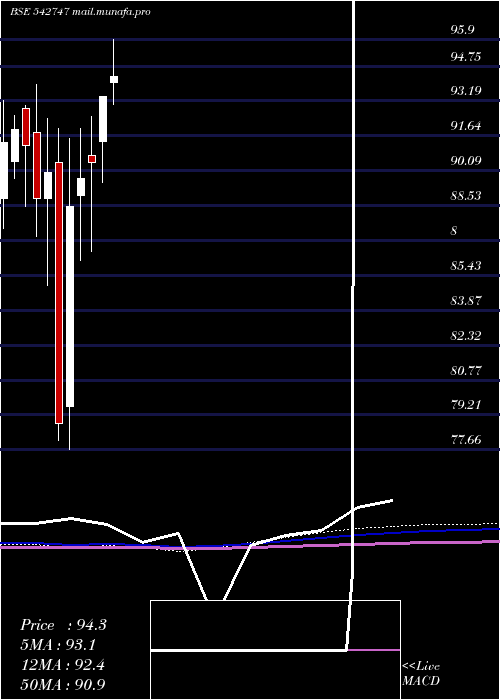This screenshot has width=500, height=700.
Task: Click the 88.53 price axis label
Action: pyautogui.click(x=466, y=196)
